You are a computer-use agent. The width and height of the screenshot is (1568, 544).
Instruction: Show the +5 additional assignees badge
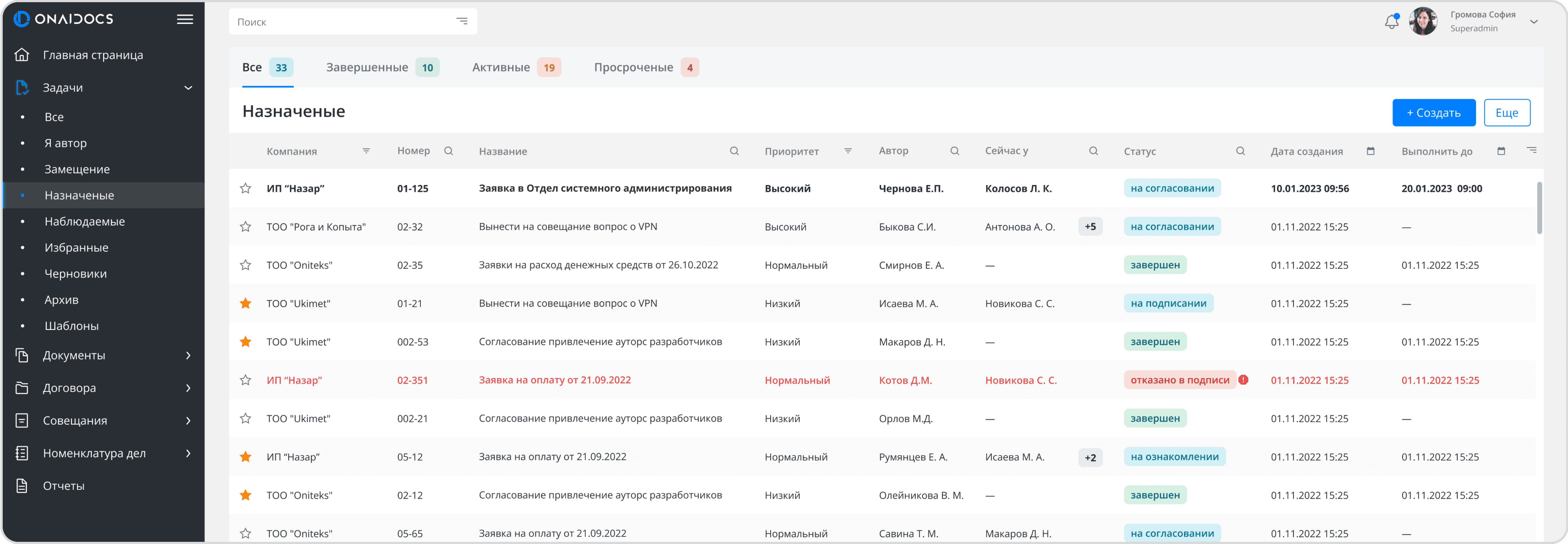[x=1090, y=226]
